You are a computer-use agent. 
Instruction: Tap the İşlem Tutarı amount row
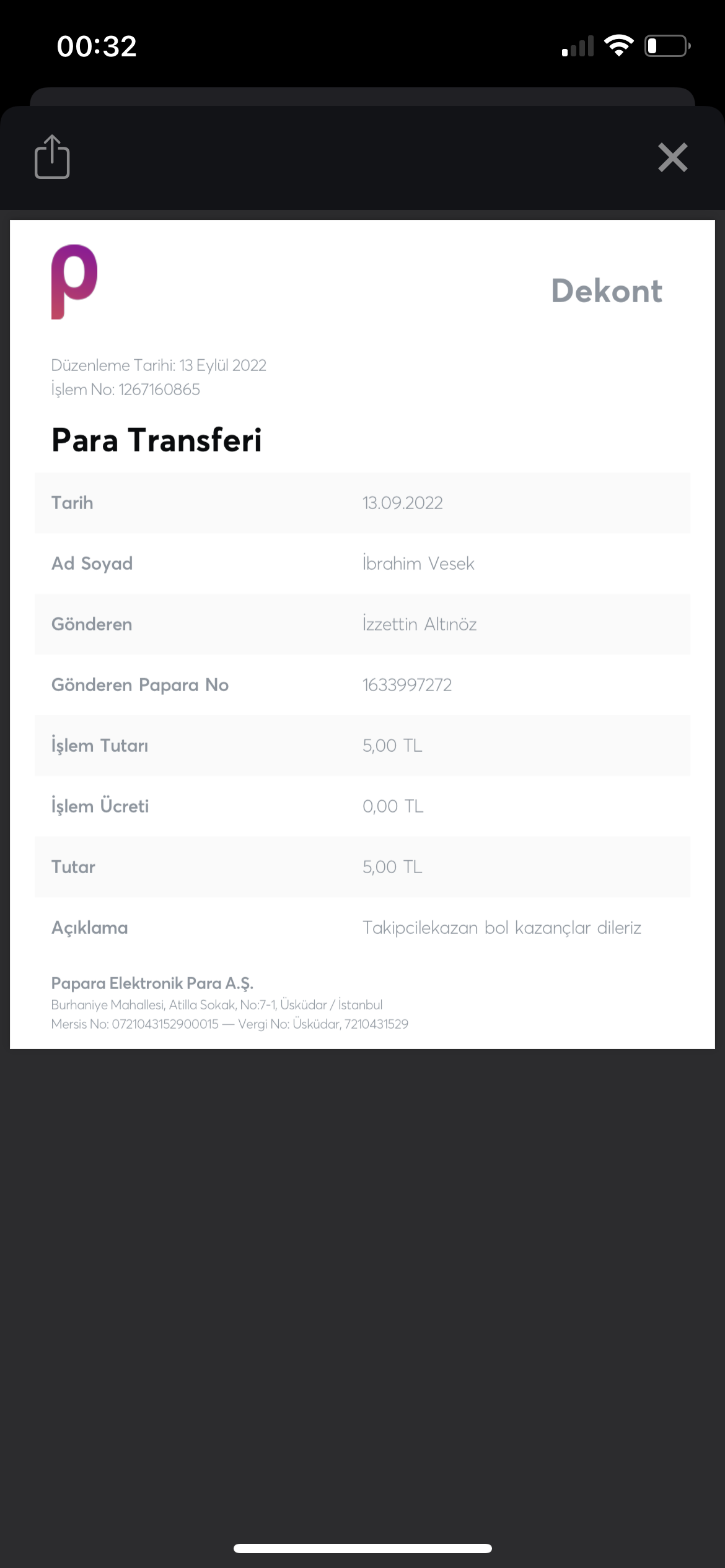(362, 746)
